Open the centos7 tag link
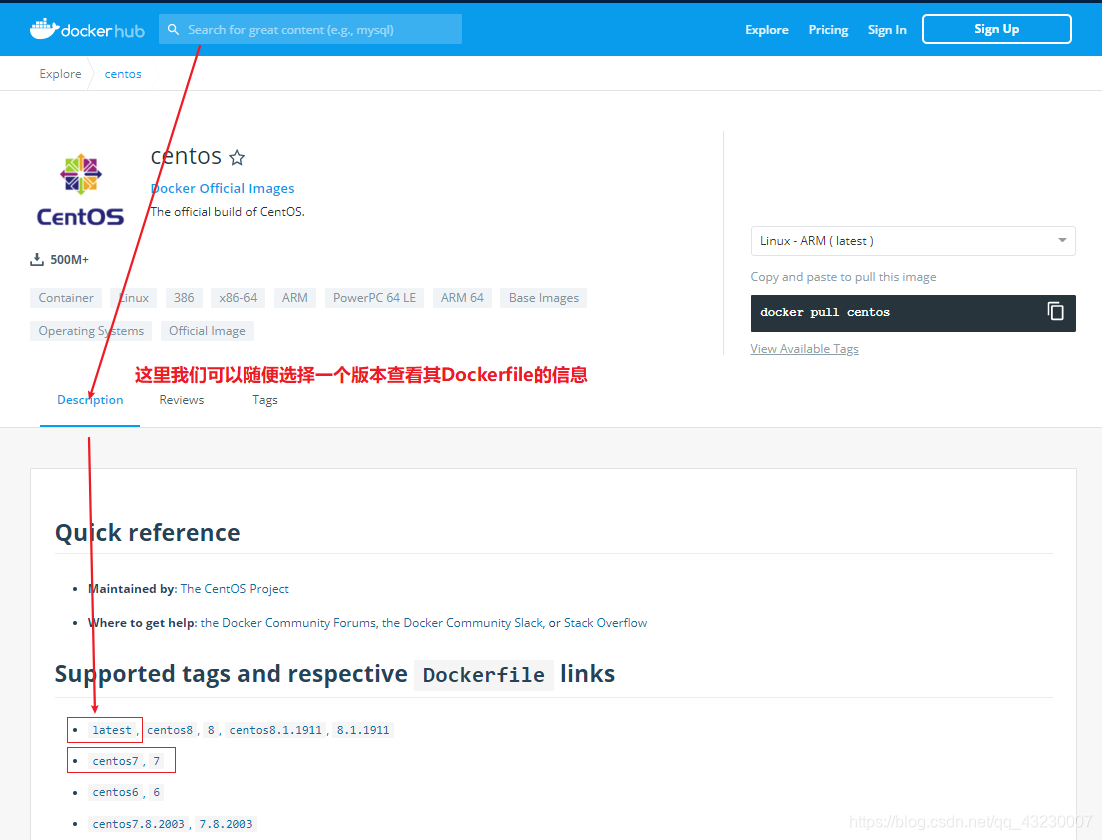This screenshot has height=840, width=1102. click(x=115, y=761)
